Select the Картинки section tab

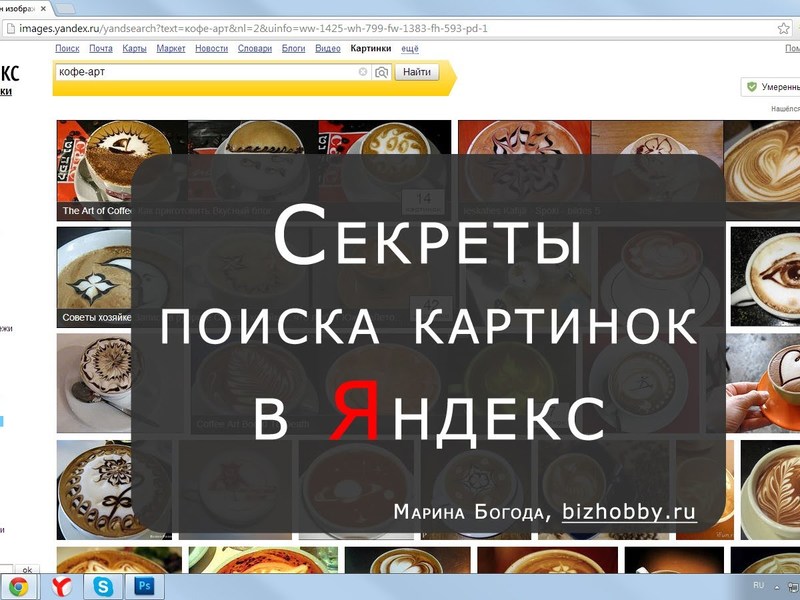370,48
